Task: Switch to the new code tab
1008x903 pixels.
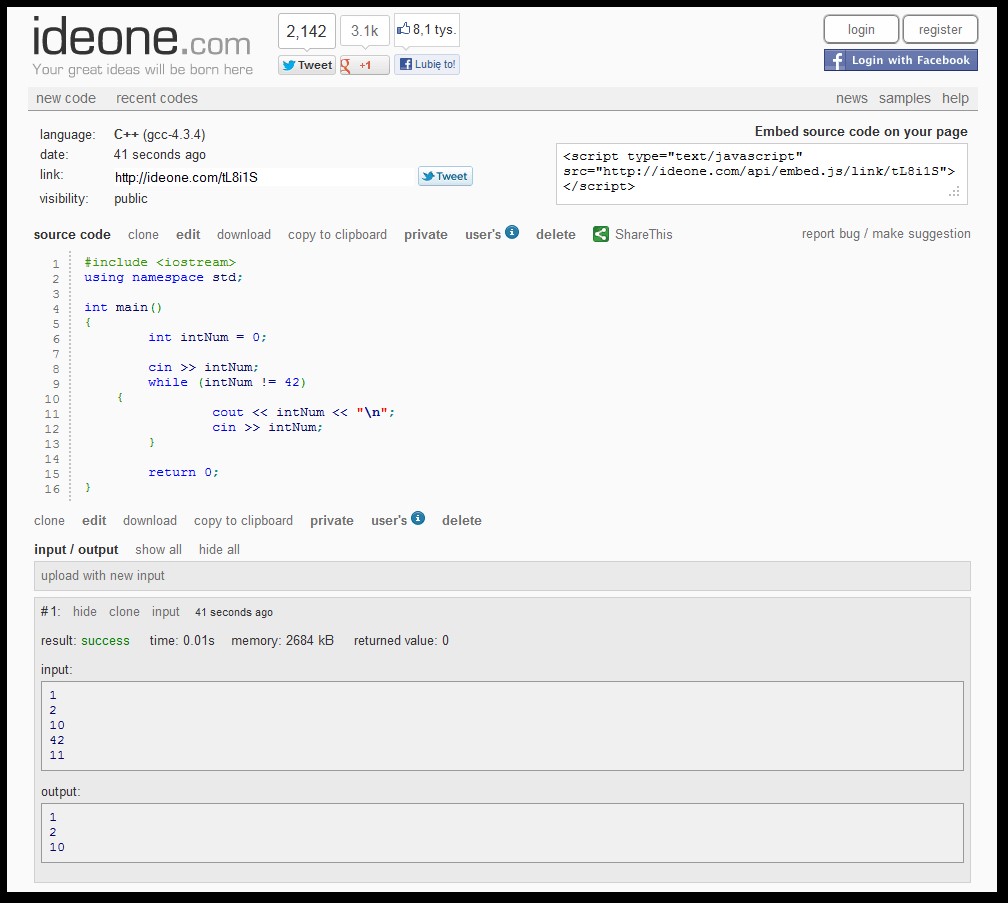Action: coord(66,98)
